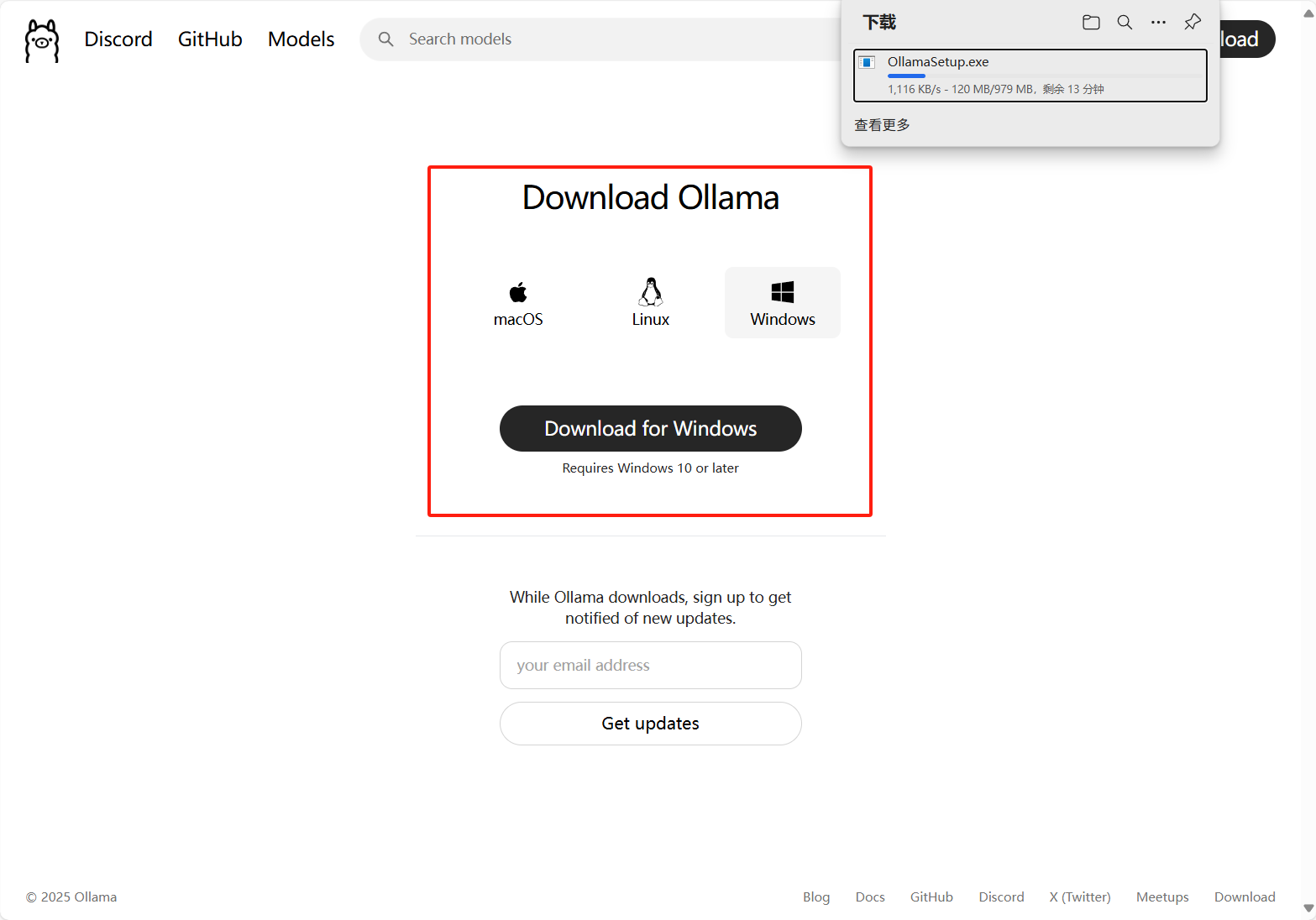Image resolution: width=1316 pixels, height=920 pixels.
Task: Click the Download Ollama heading
Action: tap(651, 198)
